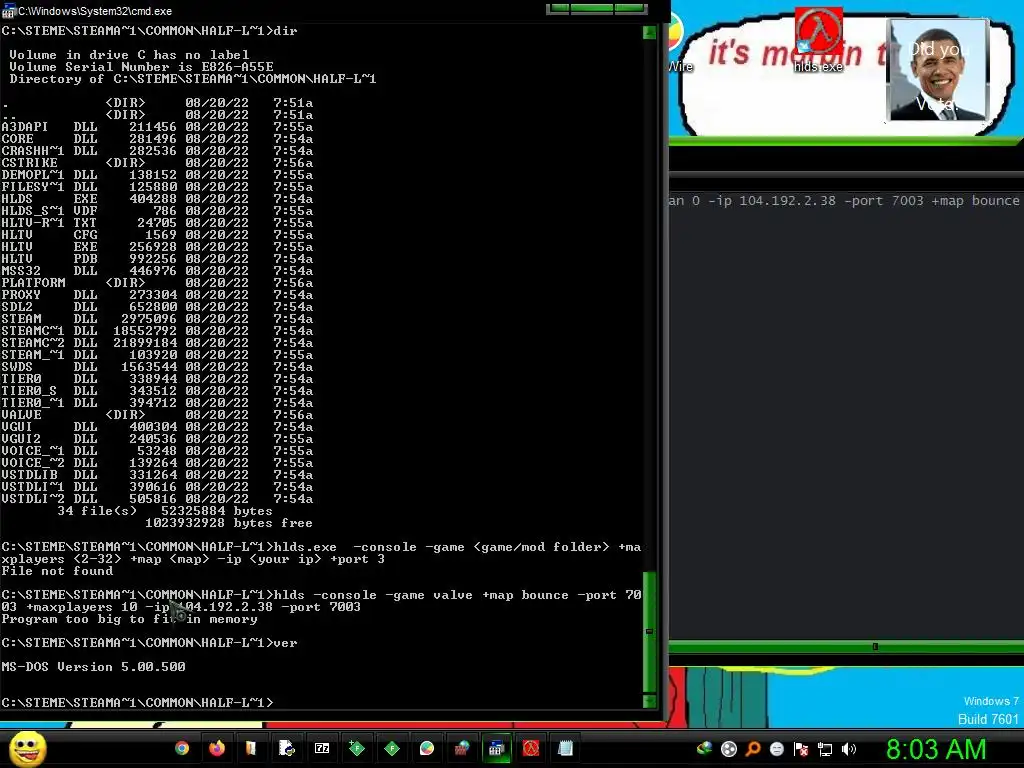The image size is (1024, 768).
Task: Click the 'File not found' message
Action: tap(57, 571)
